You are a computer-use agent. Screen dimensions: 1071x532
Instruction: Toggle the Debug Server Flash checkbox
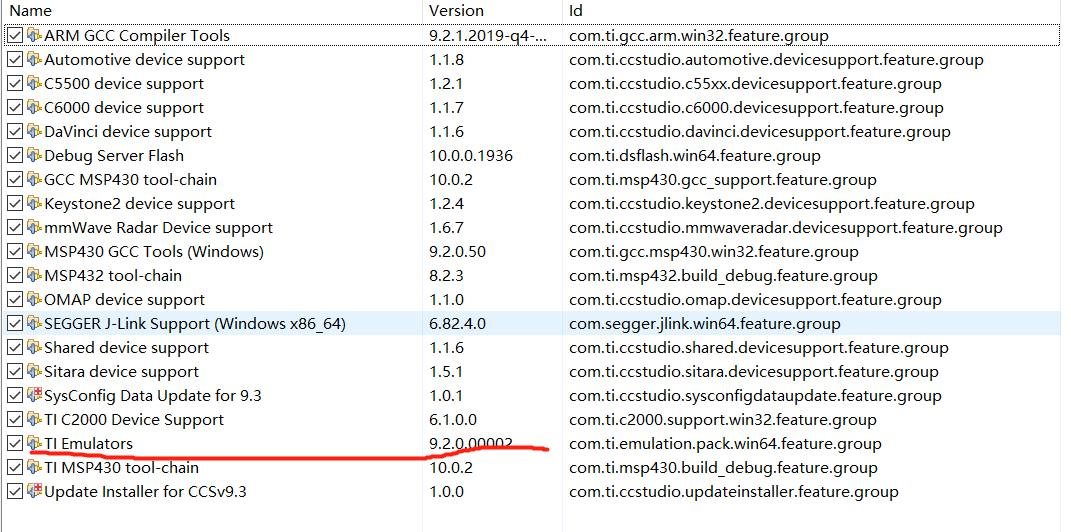tap(14, 155)
